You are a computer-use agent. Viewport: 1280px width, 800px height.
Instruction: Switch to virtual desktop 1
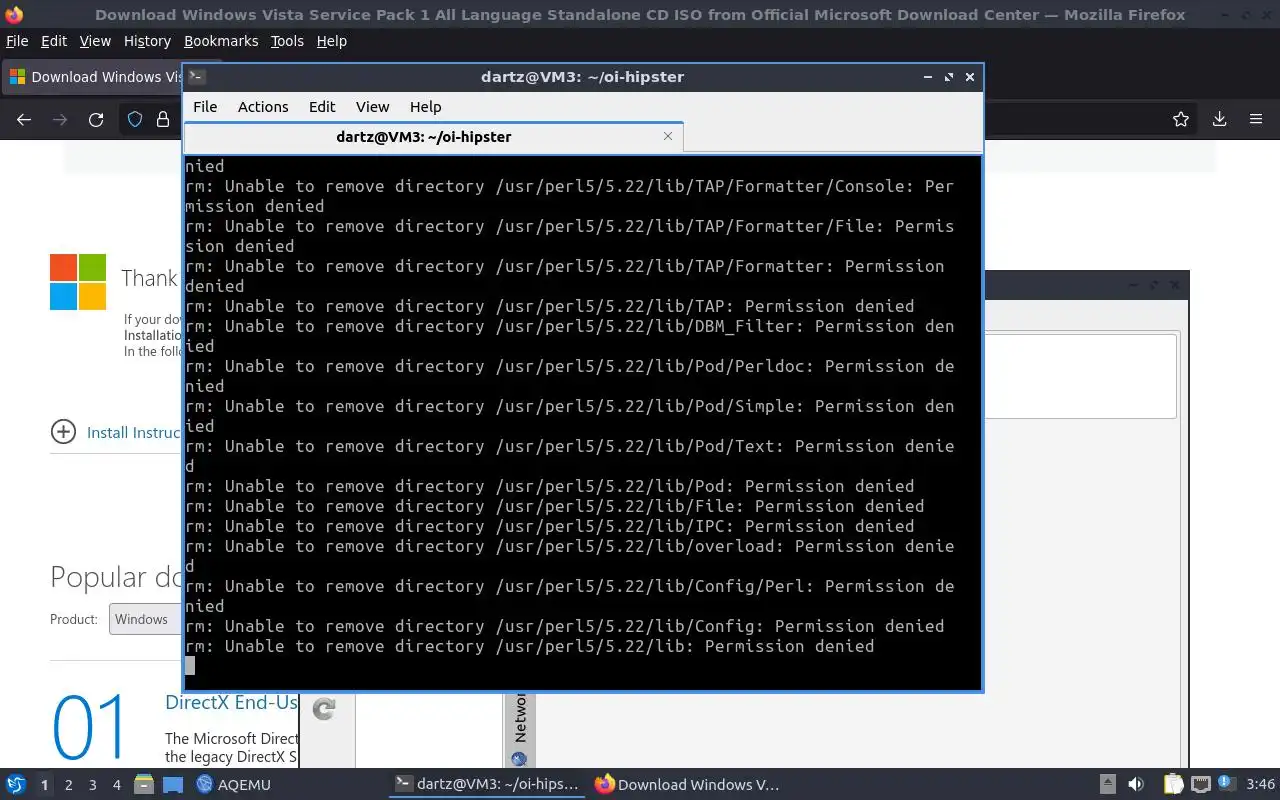(44, 784)
